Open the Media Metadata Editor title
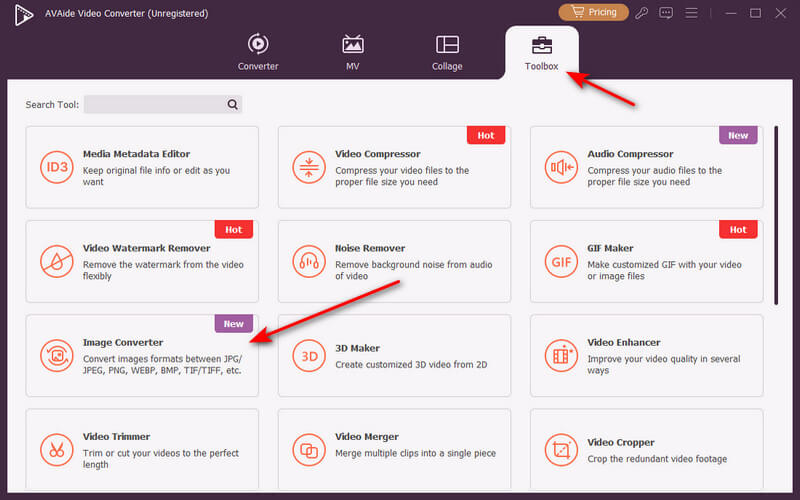Screen dimensions: 800x500 pyautogui.click(x=136, y=154)
